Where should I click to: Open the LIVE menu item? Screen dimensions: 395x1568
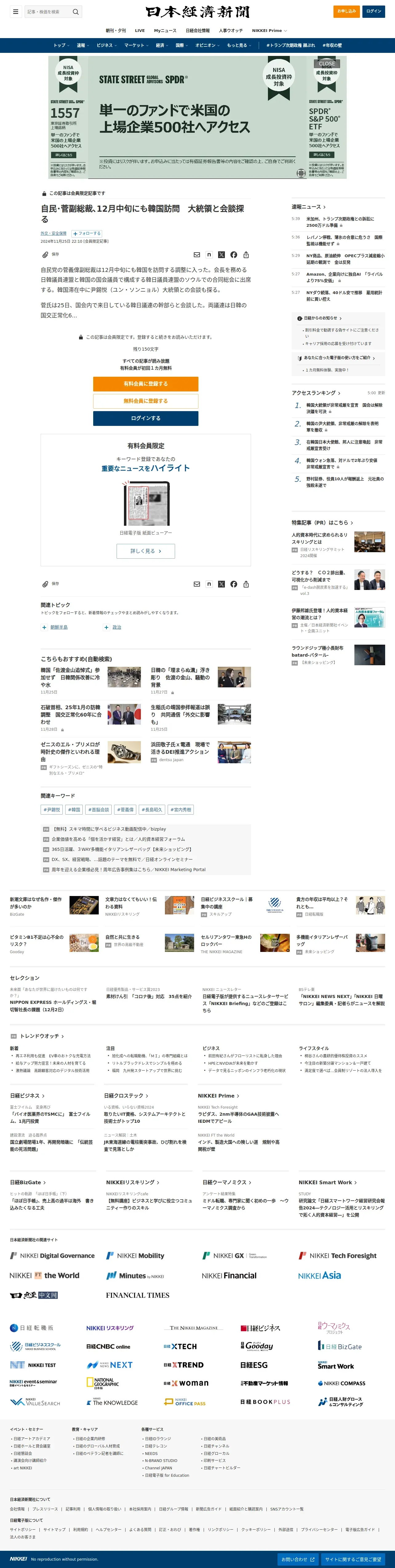(140, 30)
